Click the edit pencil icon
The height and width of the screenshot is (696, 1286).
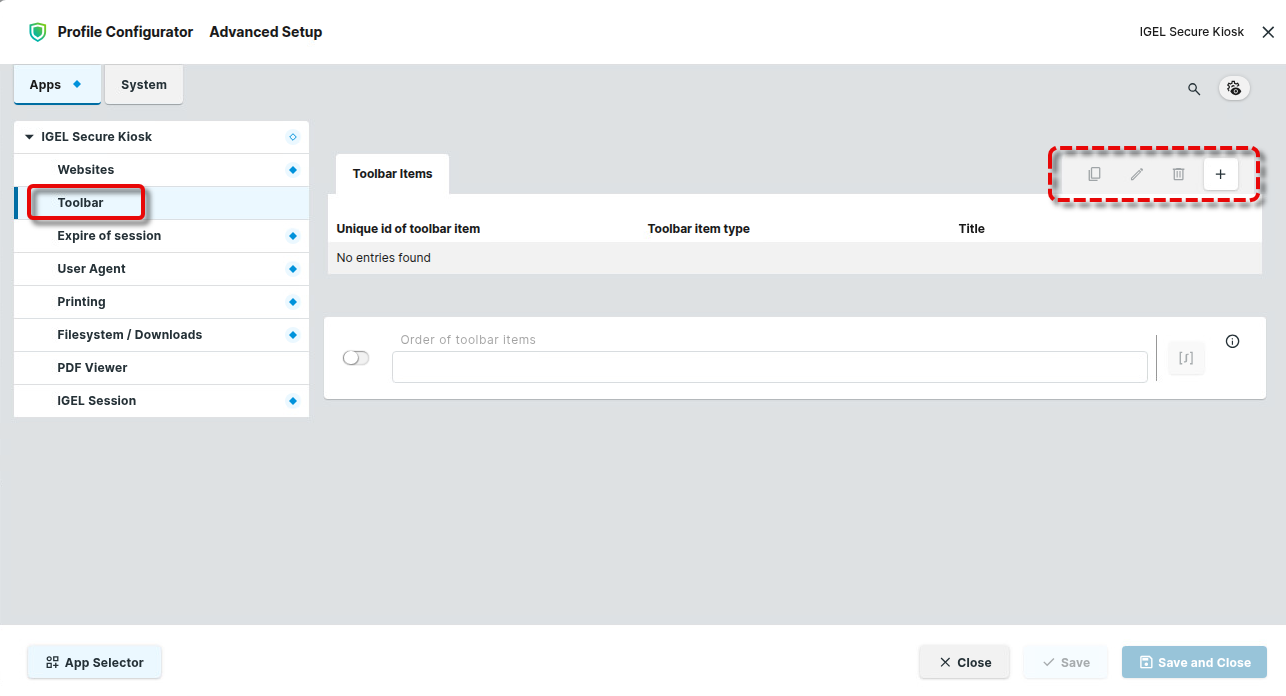1136,174
